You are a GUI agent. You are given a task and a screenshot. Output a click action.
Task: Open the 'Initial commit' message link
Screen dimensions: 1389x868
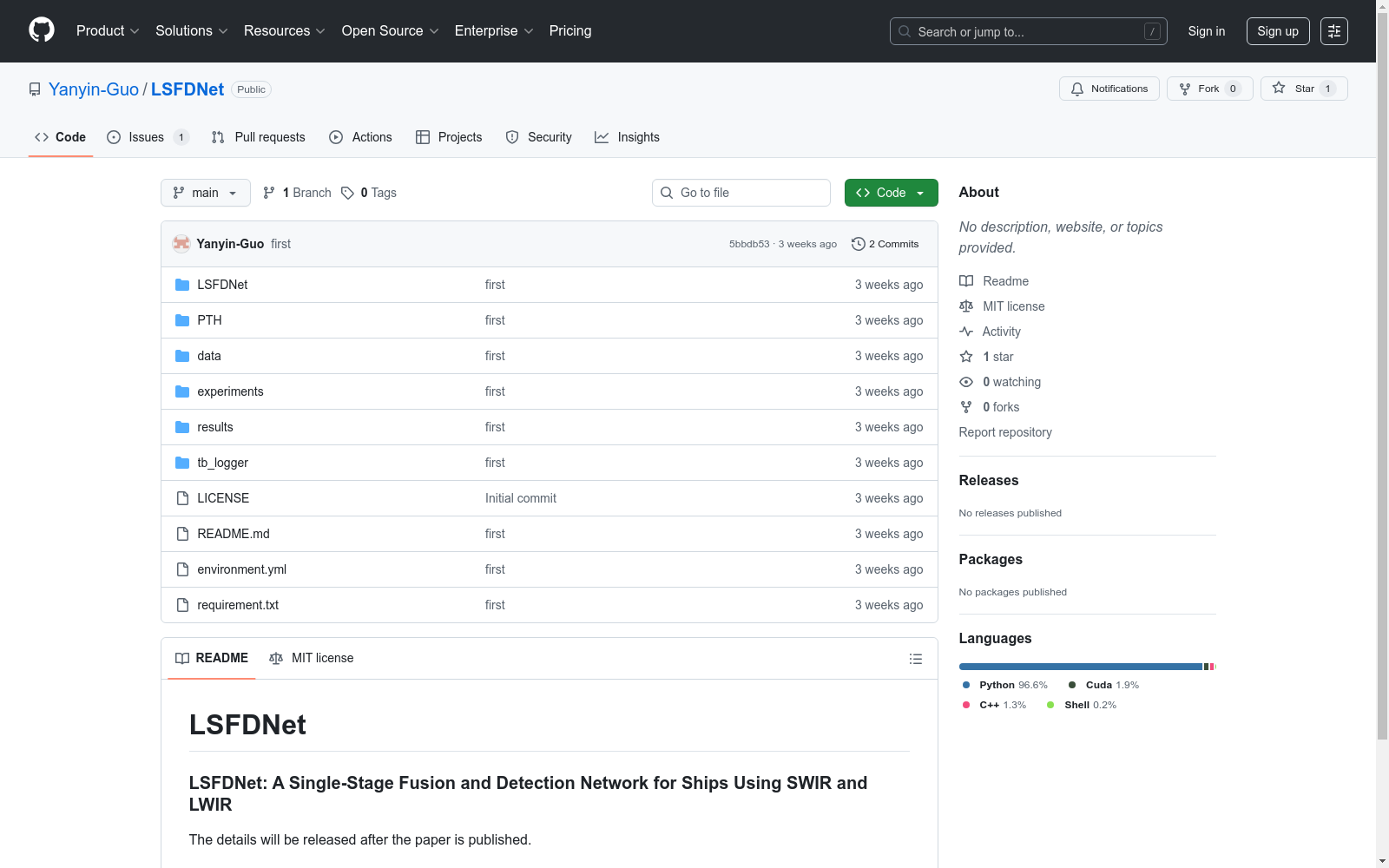click(521, 498)
